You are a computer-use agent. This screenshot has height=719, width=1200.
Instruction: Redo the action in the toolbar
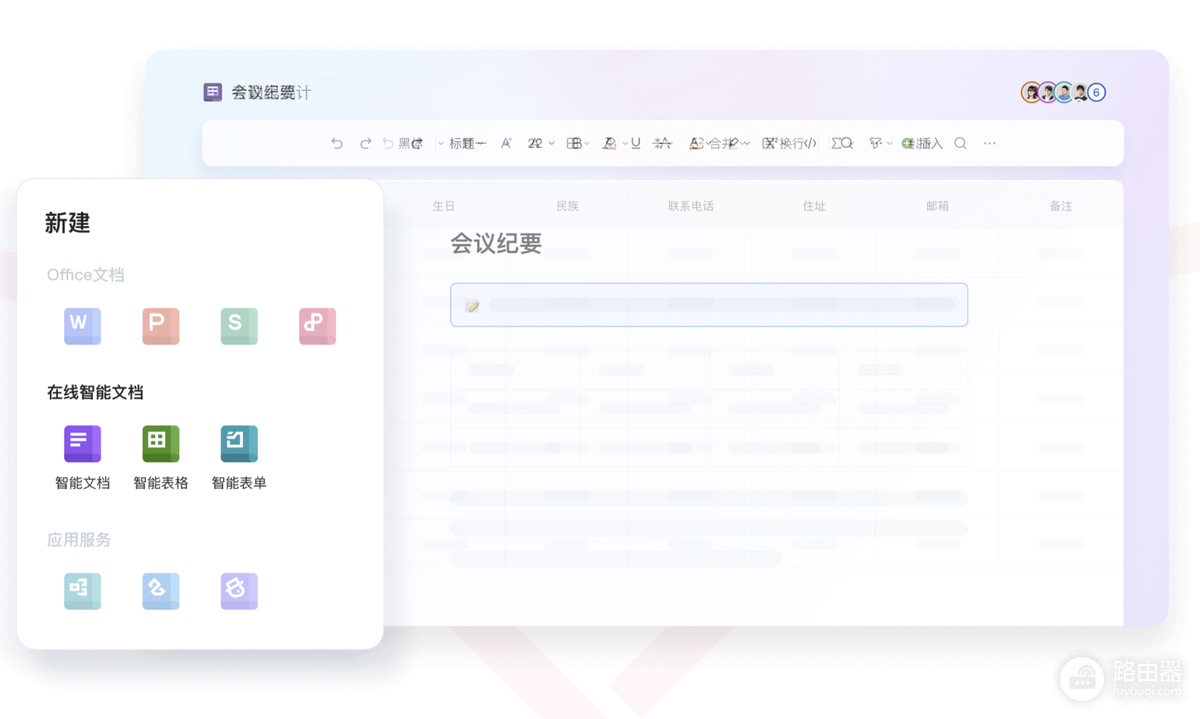point(365,144)
